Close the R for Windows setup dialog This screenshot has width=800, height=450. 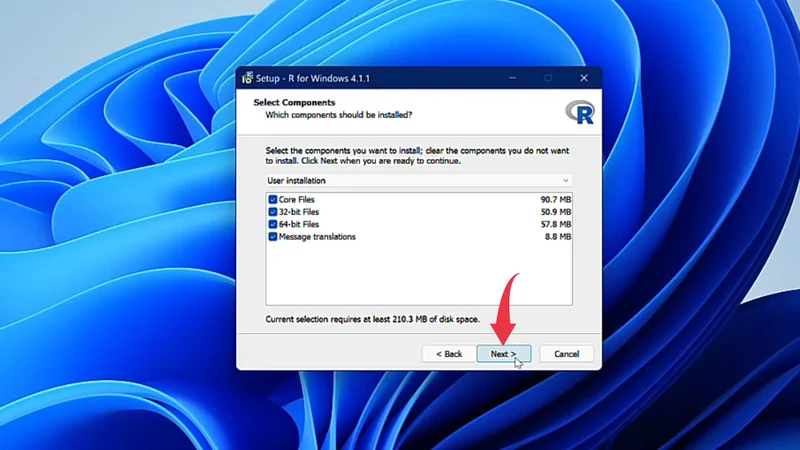584,78
